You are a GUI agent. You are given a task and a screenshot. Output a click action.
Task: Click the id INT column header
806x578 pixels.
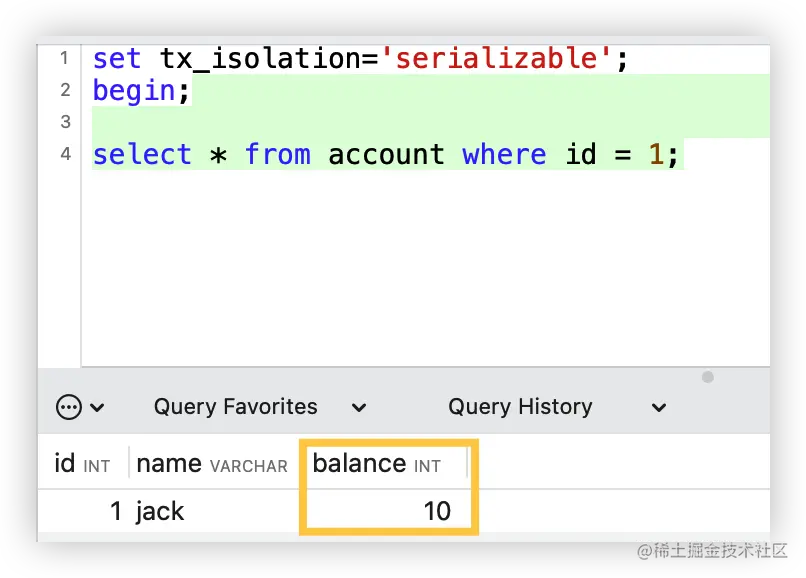coord(82,464)
